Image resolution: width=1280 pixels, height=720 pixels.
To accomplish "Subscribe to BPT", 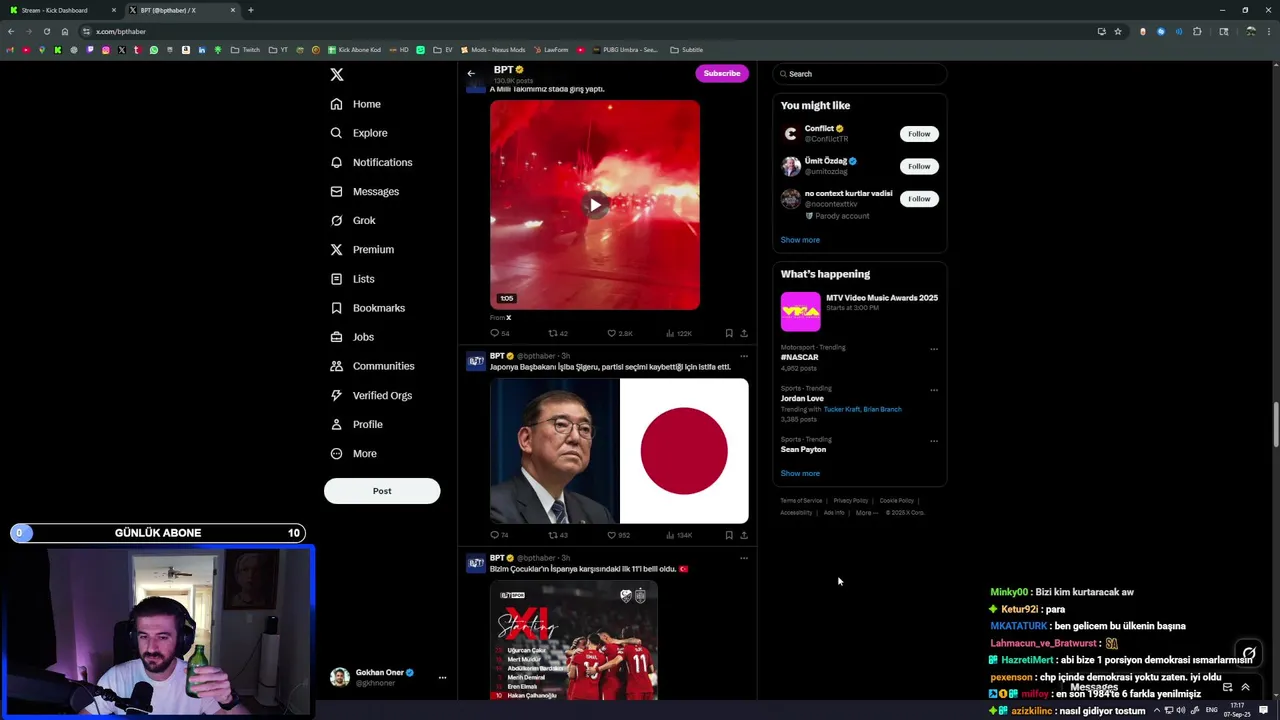I will (721, 73).
